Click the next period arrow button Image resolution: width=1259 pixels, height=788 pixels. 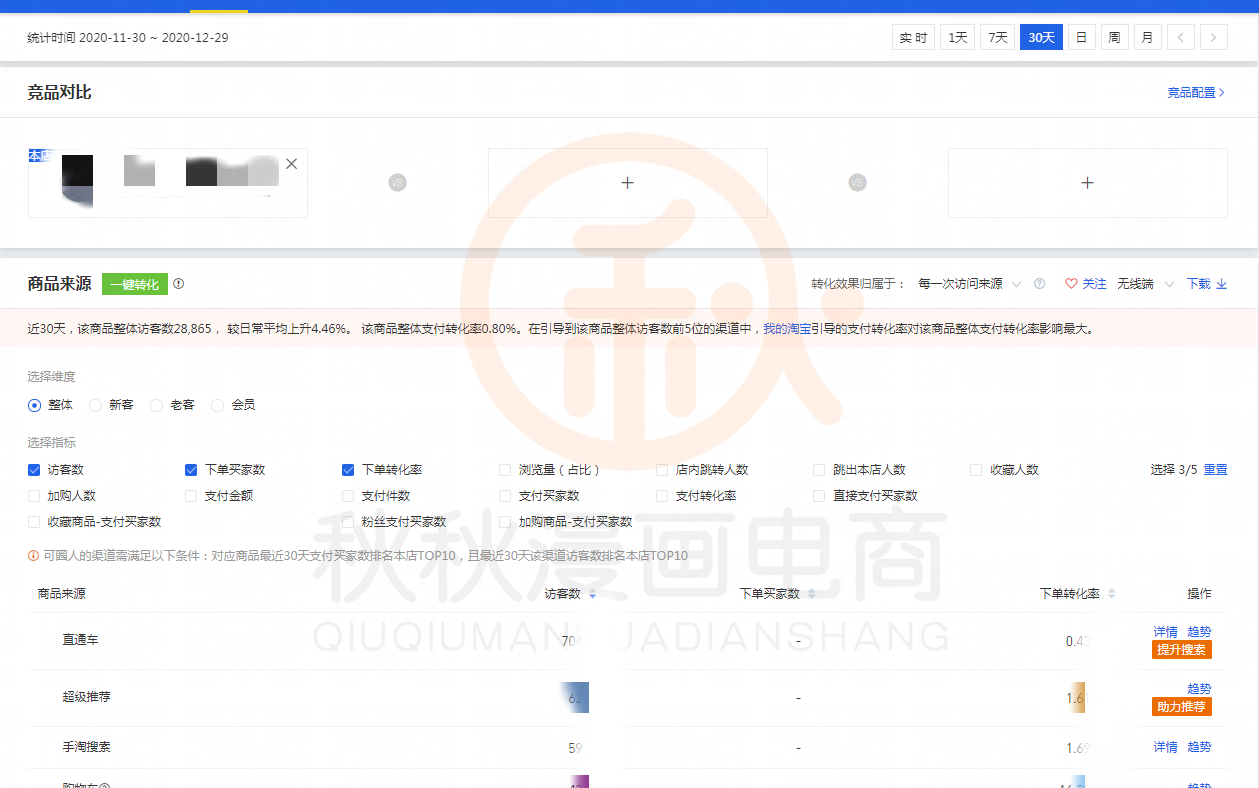1214,38
